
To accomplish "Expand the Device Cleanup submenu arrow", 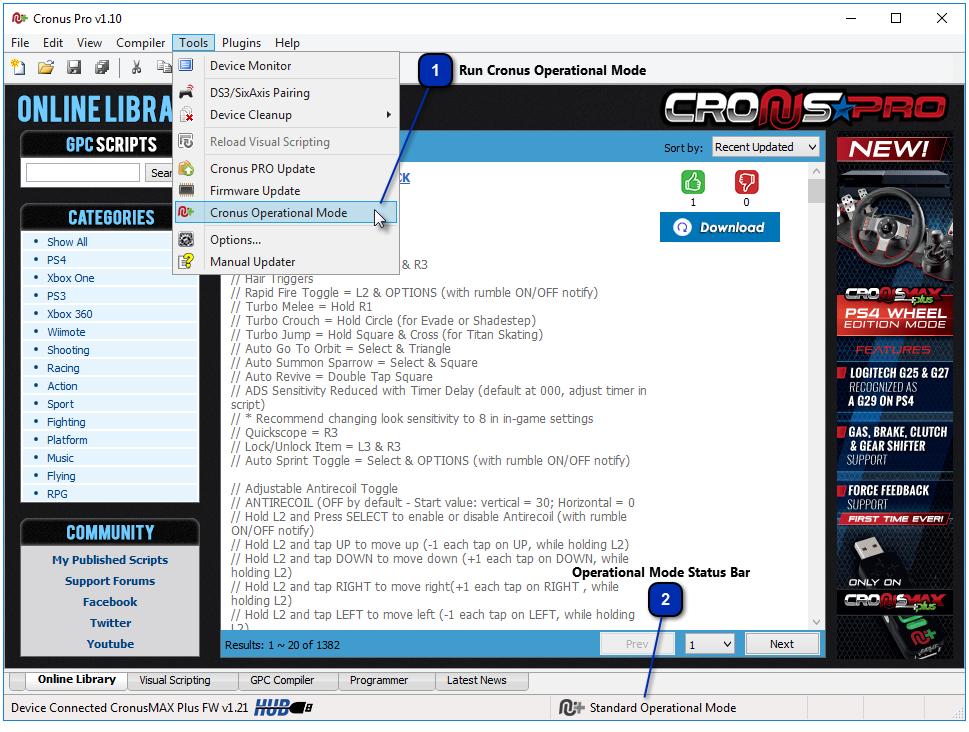I will click(x=389, y=114).
